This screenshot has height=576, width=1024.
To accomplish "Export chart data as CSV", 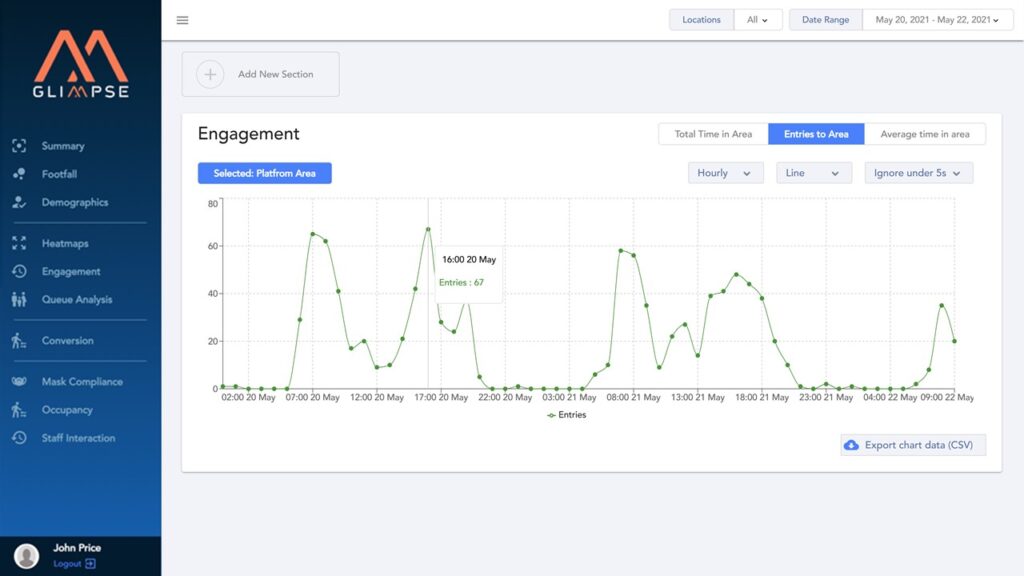I will pyautogui.click(x=913, y=445).
